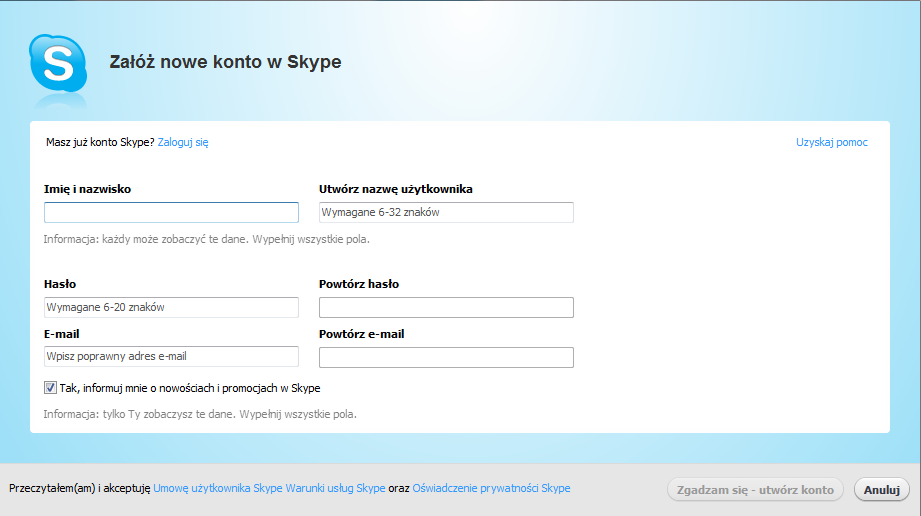Open Umowę użytkownika Skype link

click(218, 488)
